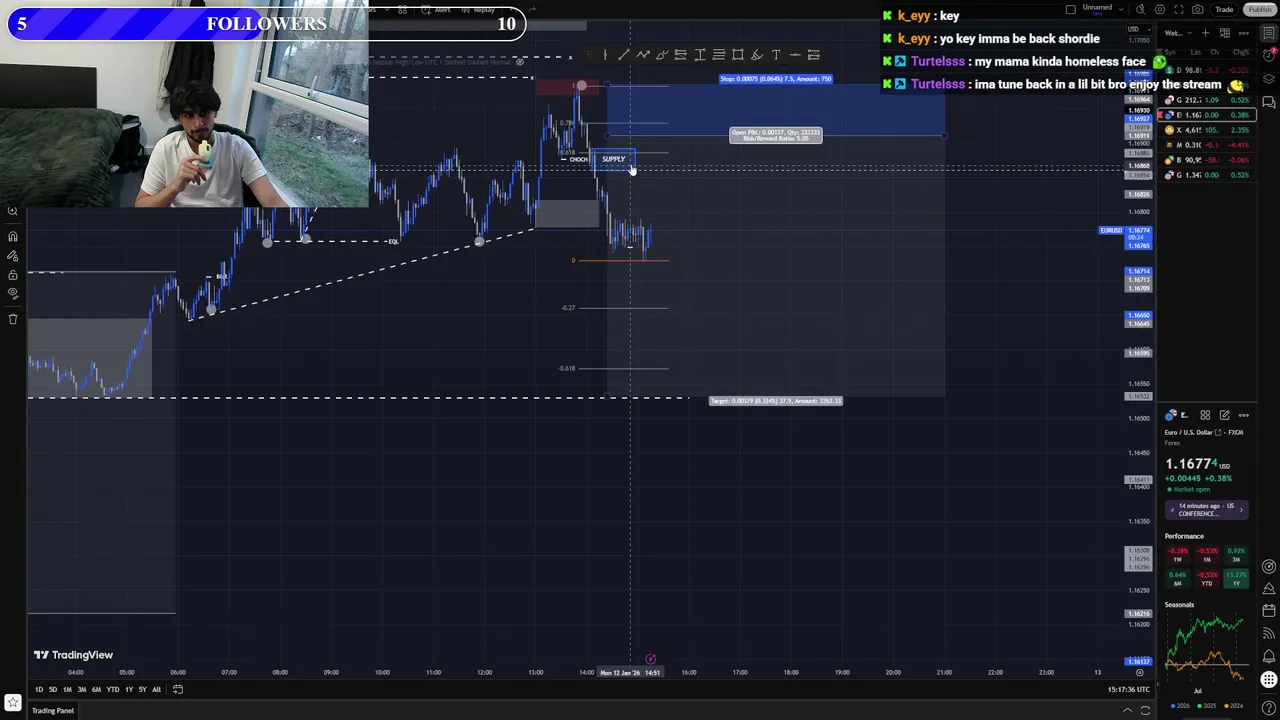Viewport: 1280px width, 720px height.
Task: Toggle magnet mode in left toolbar
Action: [x=13, y=237]
